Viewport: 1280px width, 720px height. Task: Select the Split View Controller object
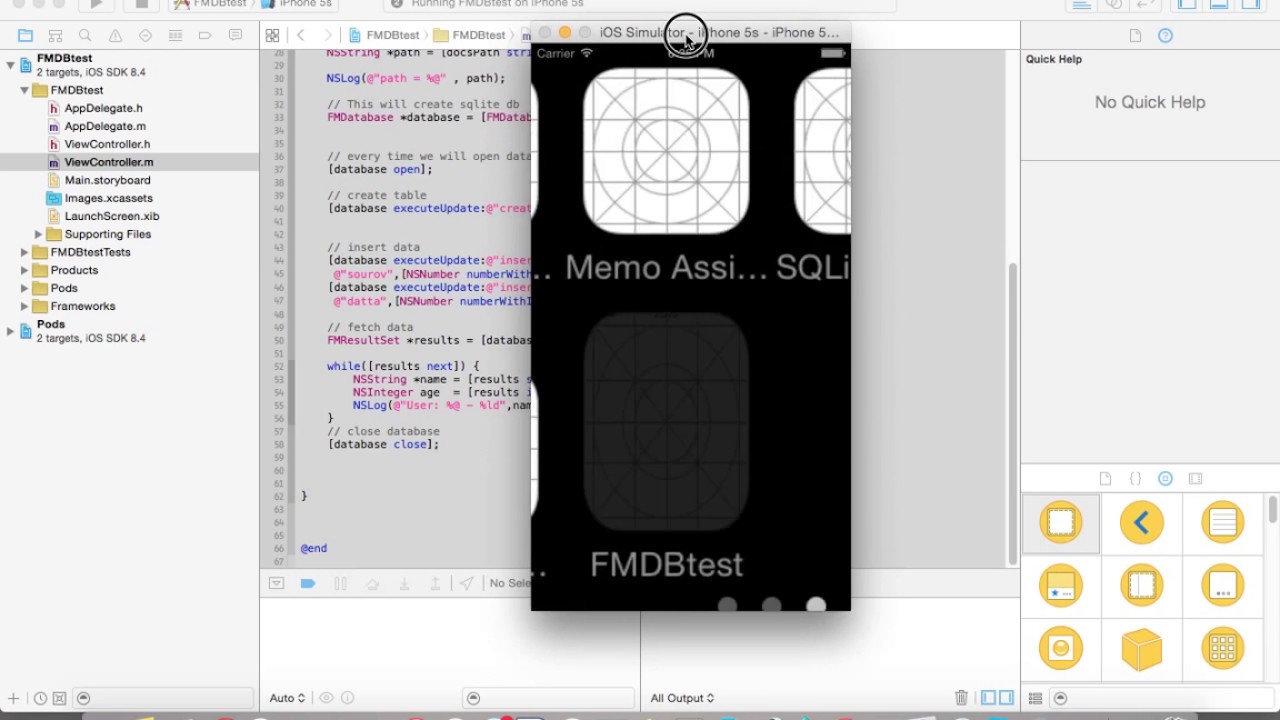click(1142, 586)
